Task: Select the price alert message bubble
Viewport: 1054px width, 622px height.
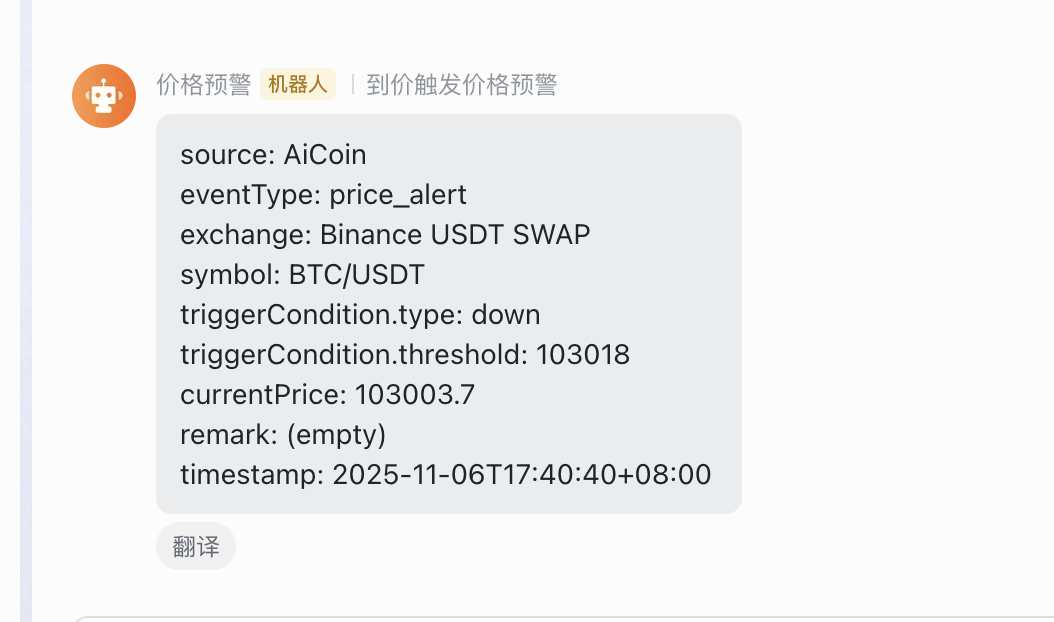Action: [x=449, y=313]
